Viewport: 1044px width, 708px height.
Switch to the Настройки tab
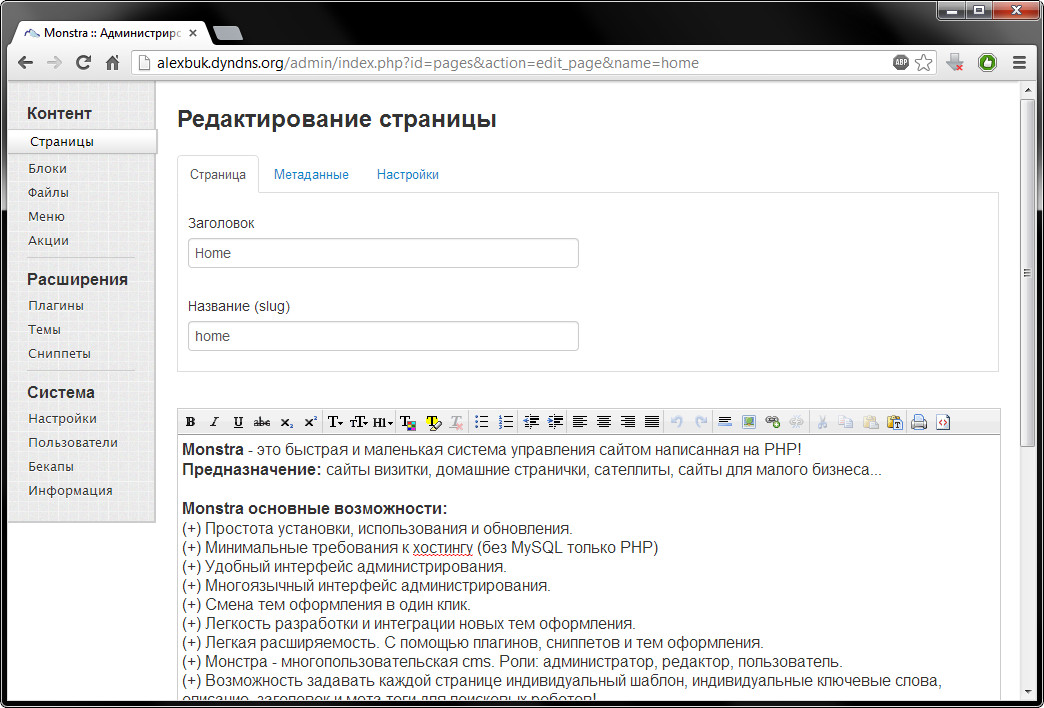(x=407, y=174)
